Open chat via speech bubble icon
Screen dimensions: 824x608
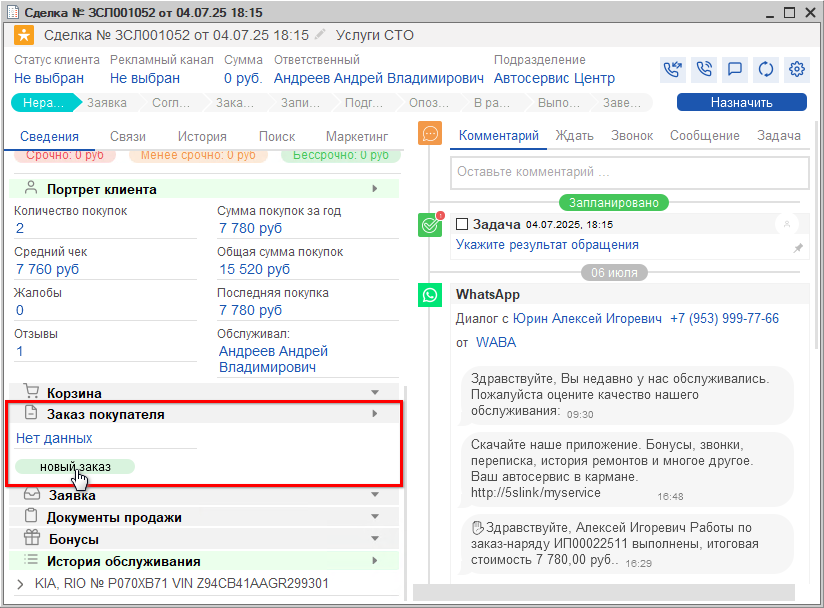[735, 69]
